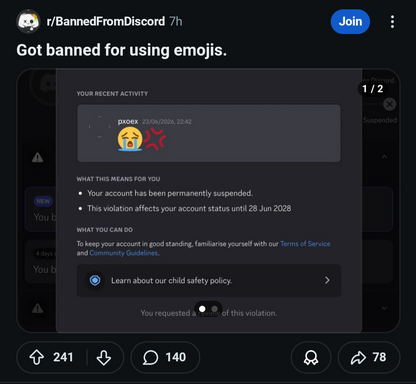Open the r/BannedFromDiscord subreddit name

(x=106, y=21)
